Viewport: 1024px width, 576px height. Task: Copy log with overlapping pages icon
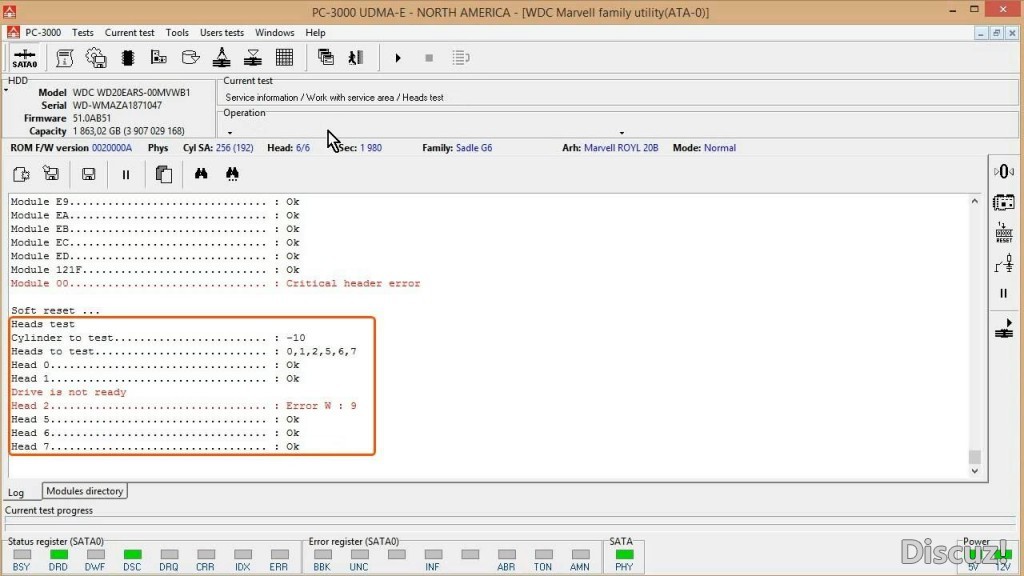(x=163, y=174)
